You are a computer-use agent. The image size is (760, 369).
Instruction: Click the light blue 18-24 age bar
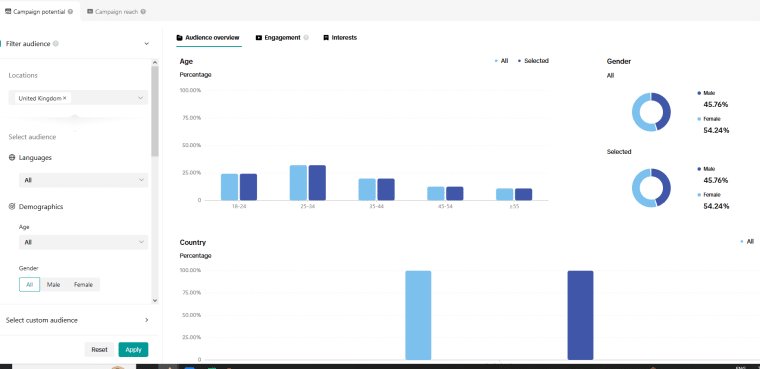229,187
